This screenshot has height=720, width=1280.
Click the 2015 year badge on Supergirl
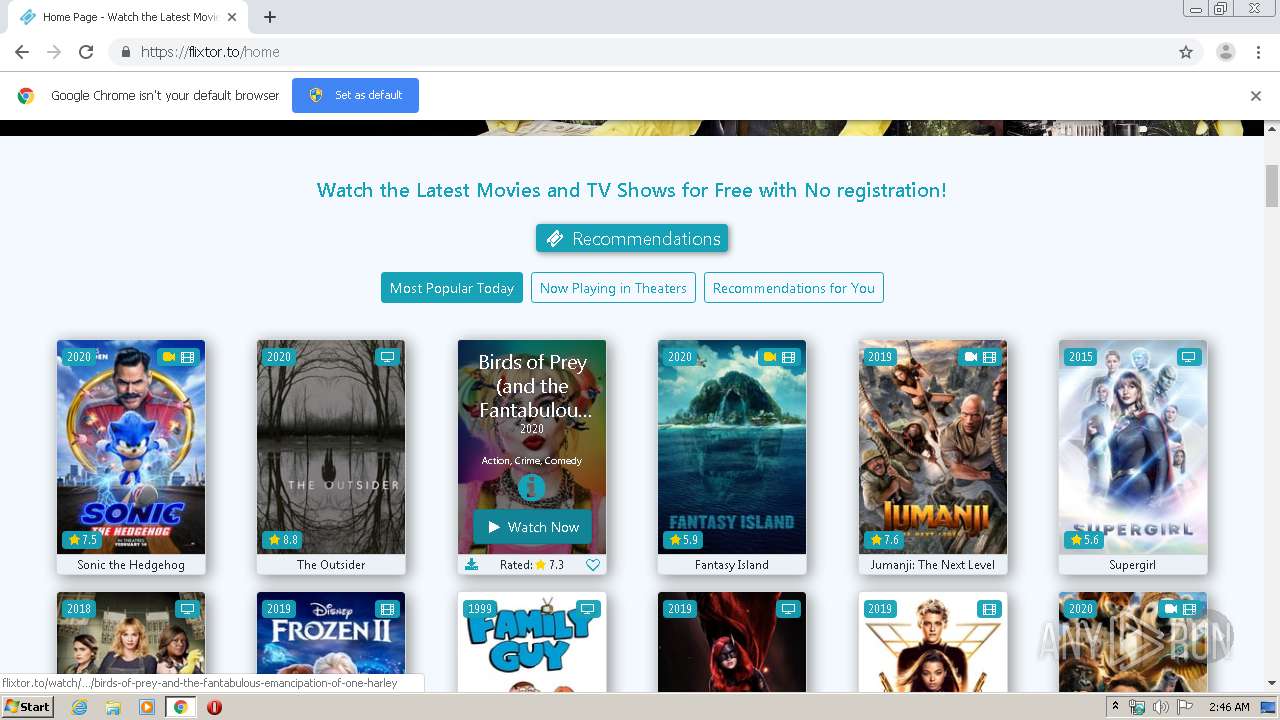click(1081, 357)
